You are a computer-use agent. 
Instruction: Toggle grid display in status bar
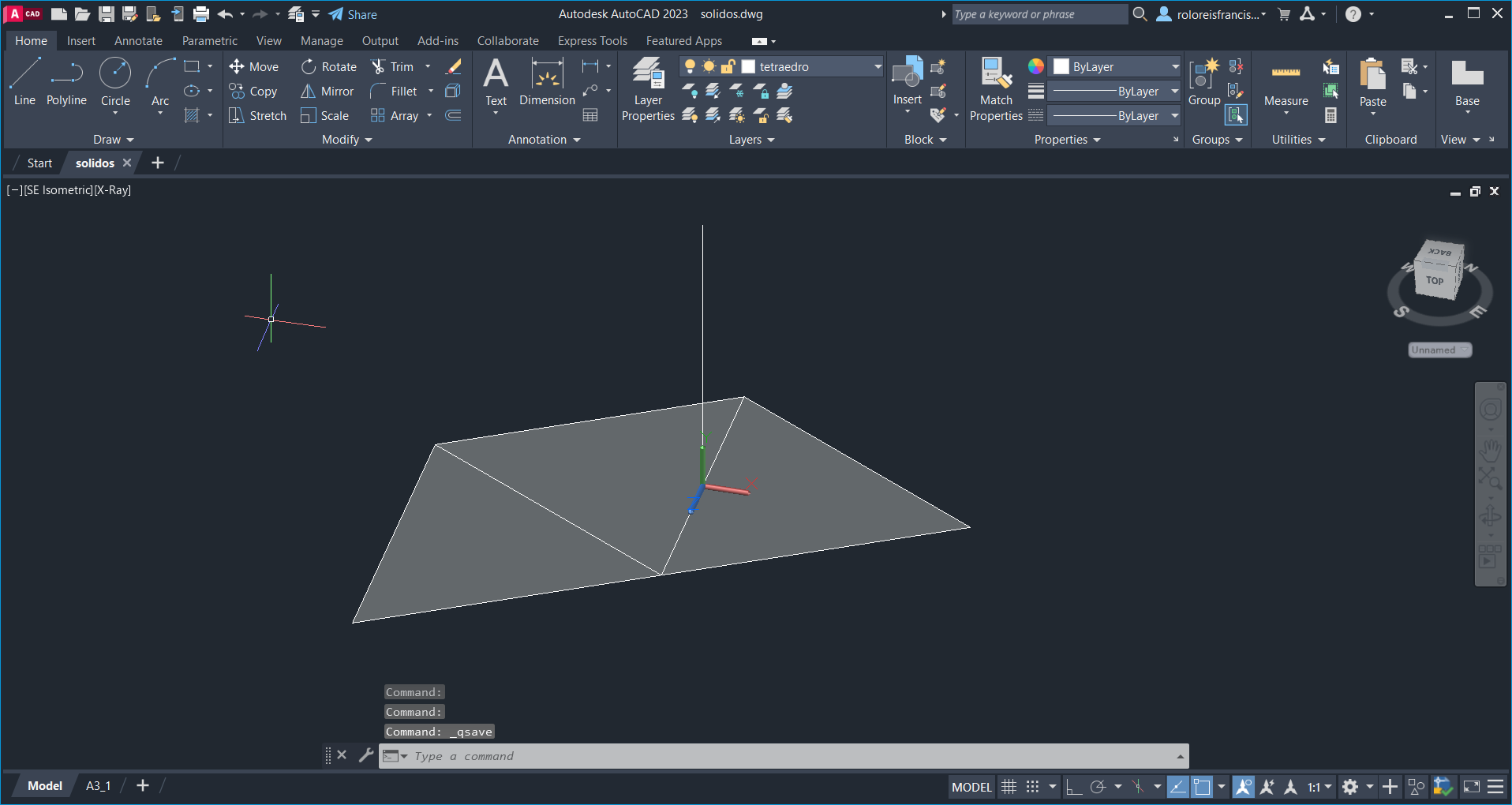coord(1009,787)
